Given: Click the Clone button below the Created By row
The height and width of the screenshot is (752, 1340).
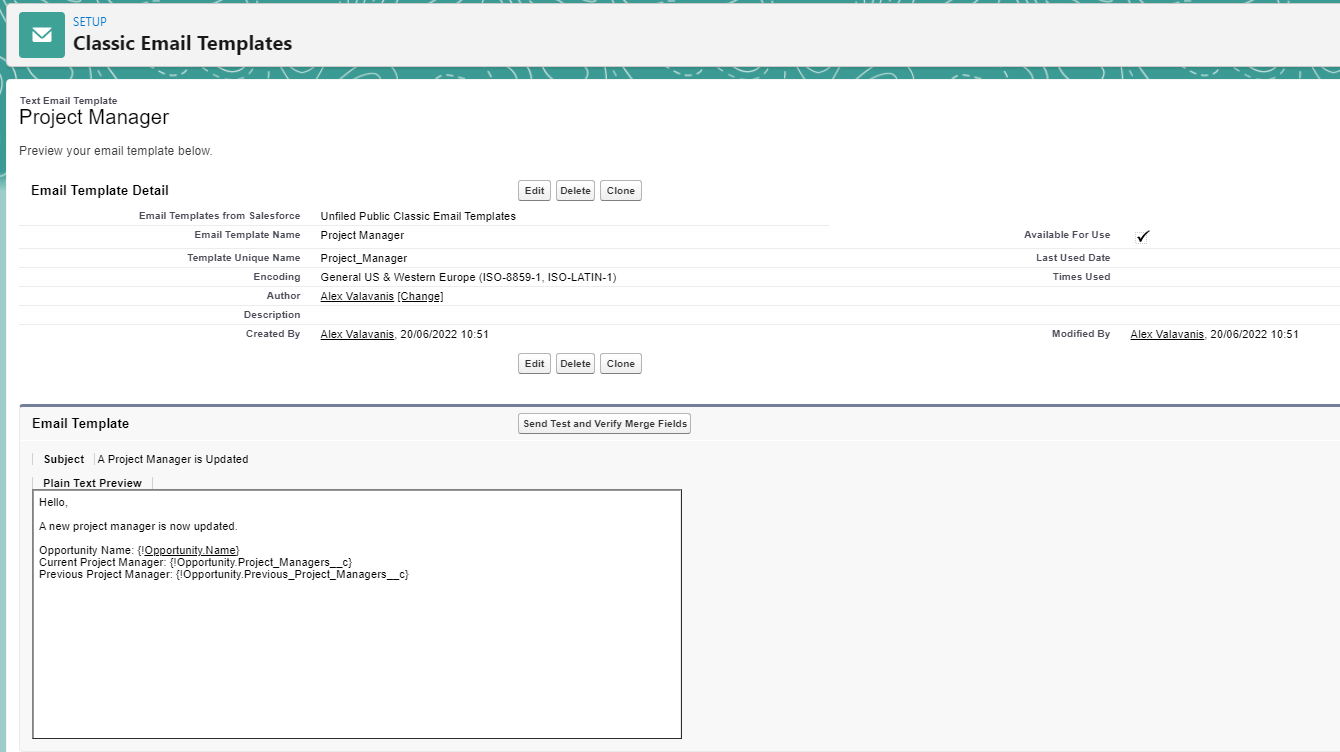Looking at the screenshot, I should coord(620,364).
